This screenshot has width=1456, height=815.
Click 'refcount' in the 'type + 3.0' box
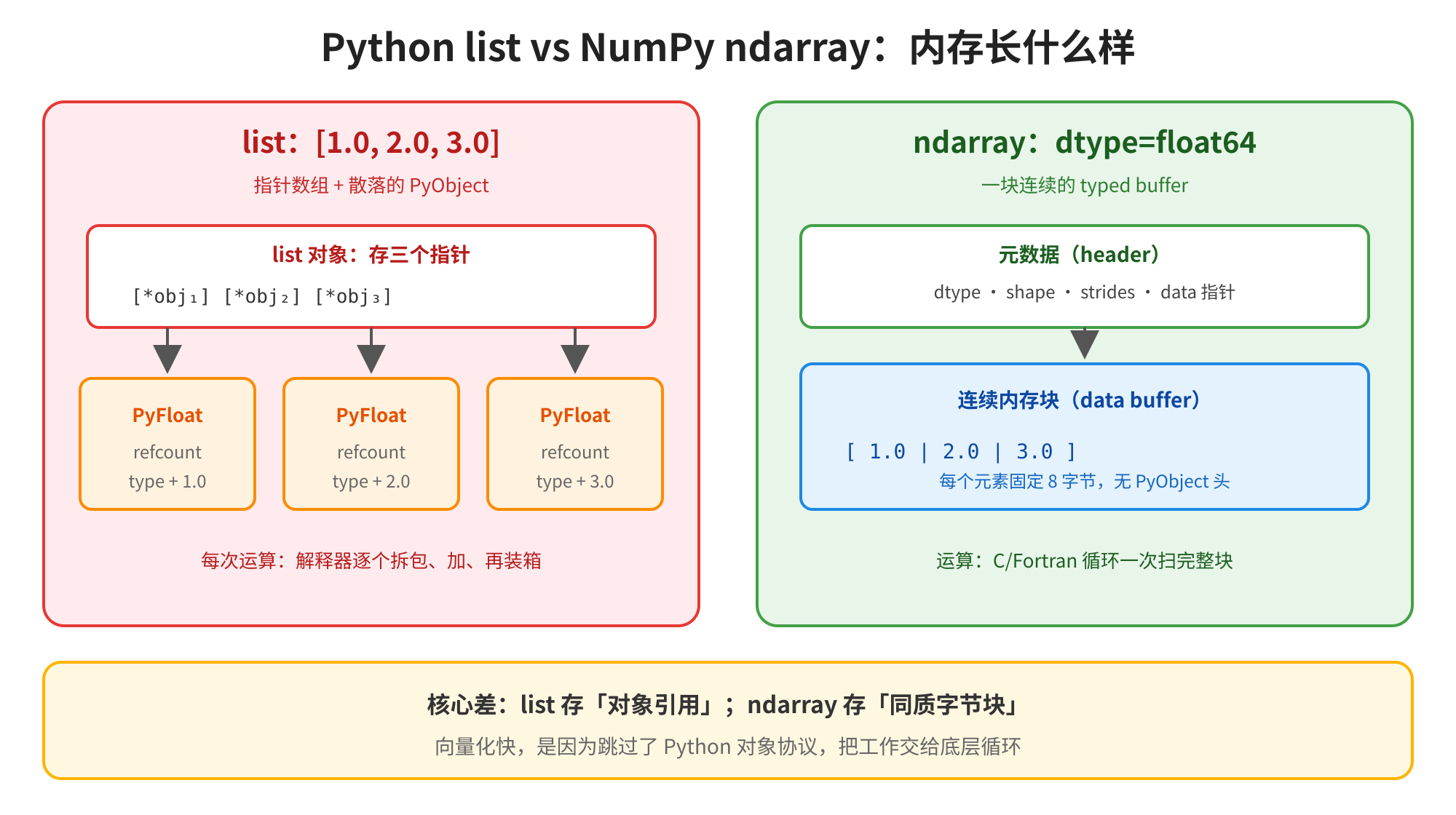575,453
